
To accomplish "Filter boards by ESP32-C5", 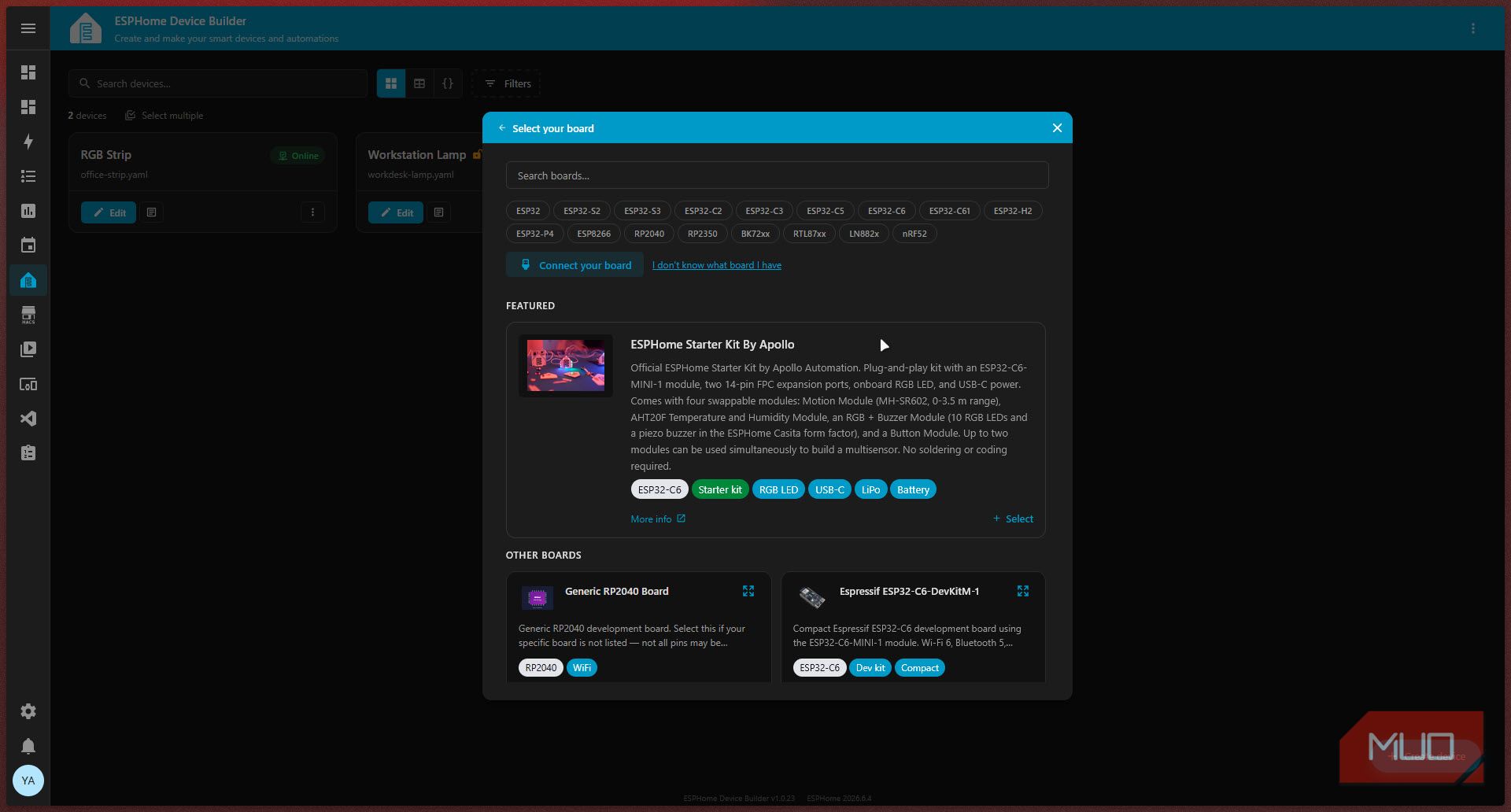I will [x=825, y=211].
